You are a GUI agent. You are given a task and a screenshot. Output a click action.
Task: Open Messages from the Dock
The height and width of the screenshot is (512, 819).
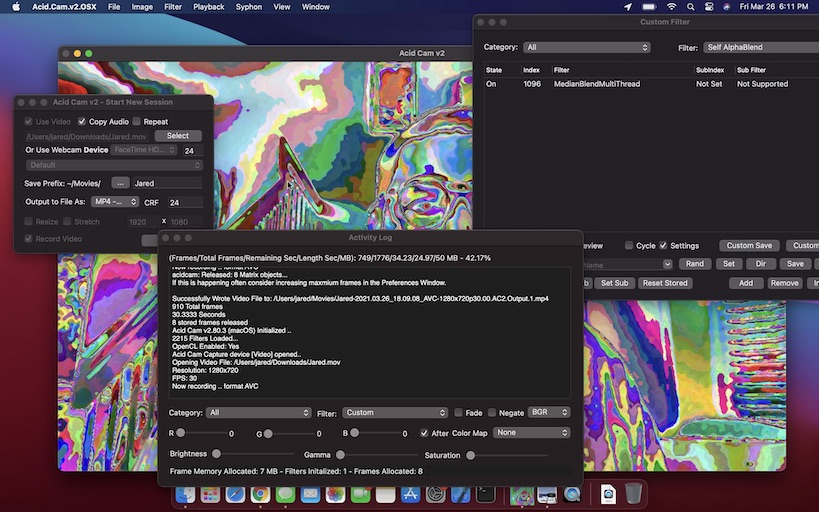pyautogui.click(x=285, y=494)
